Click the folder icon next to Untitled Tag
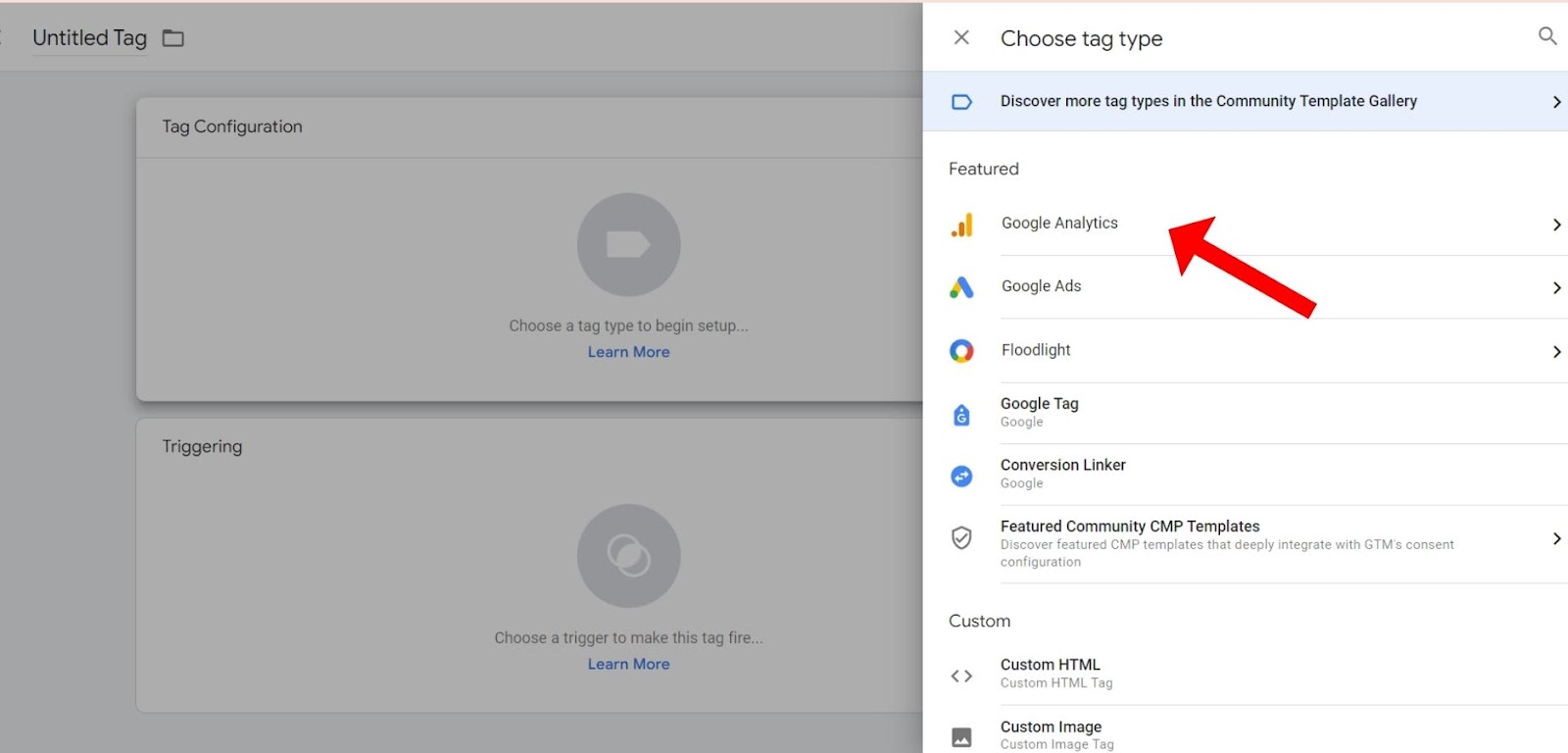This screenshot has height=753, width=1568. click(x=173, y=38)
